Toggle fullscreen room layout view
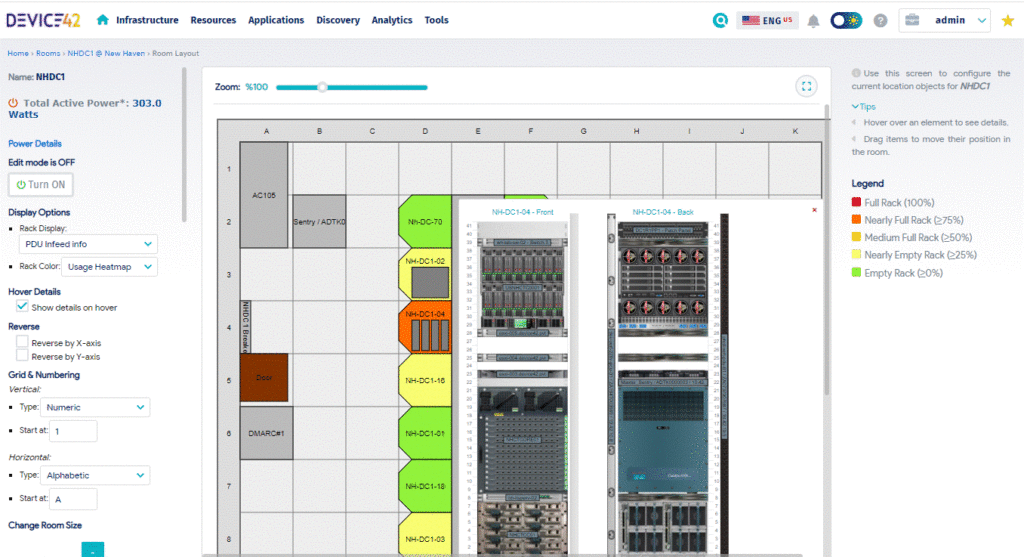1024x557 pixels. pos(807,86)
